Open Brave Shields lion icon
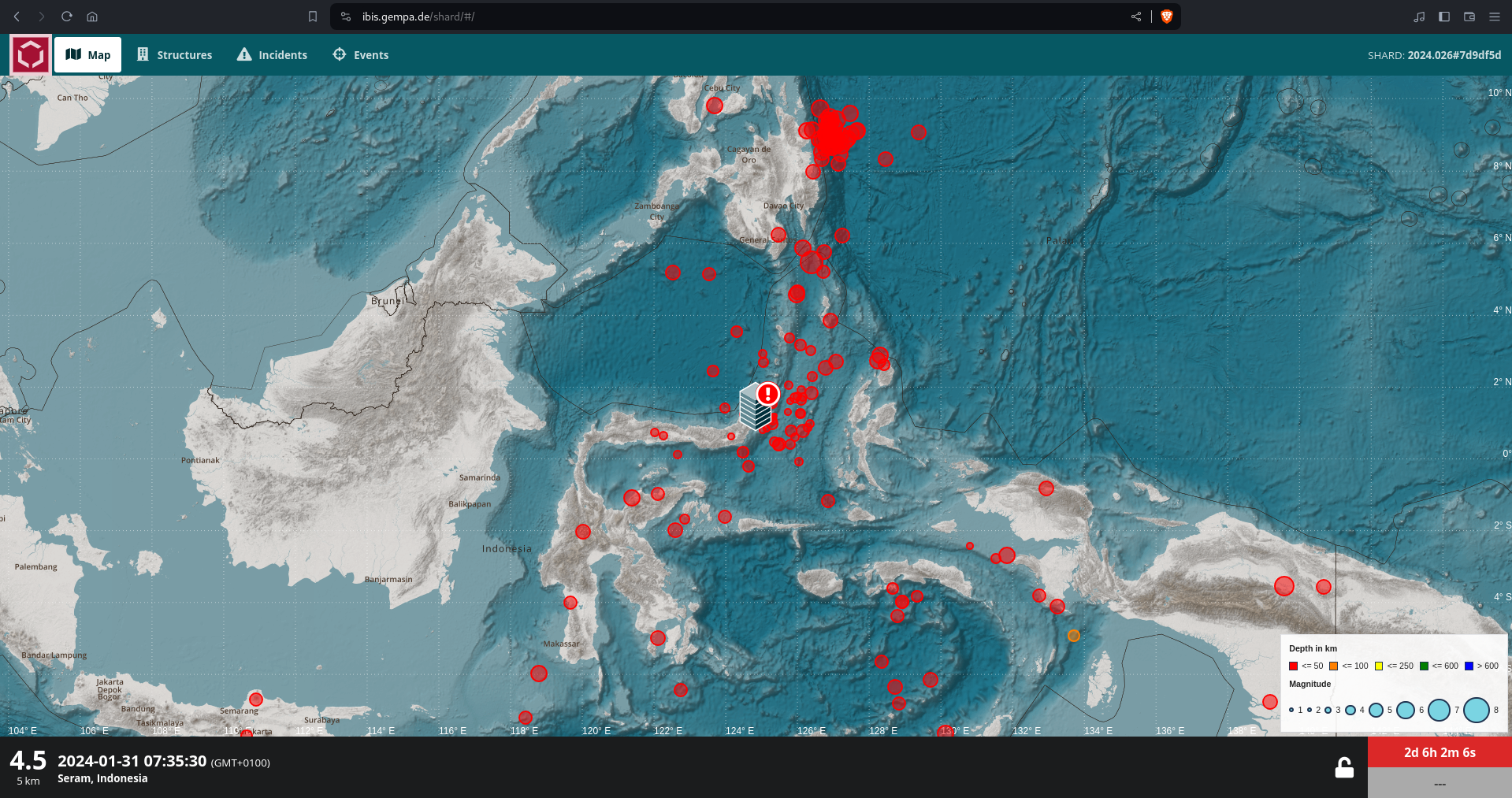The height and width of the screenshot is (798, 1512). coord(1167,17)
